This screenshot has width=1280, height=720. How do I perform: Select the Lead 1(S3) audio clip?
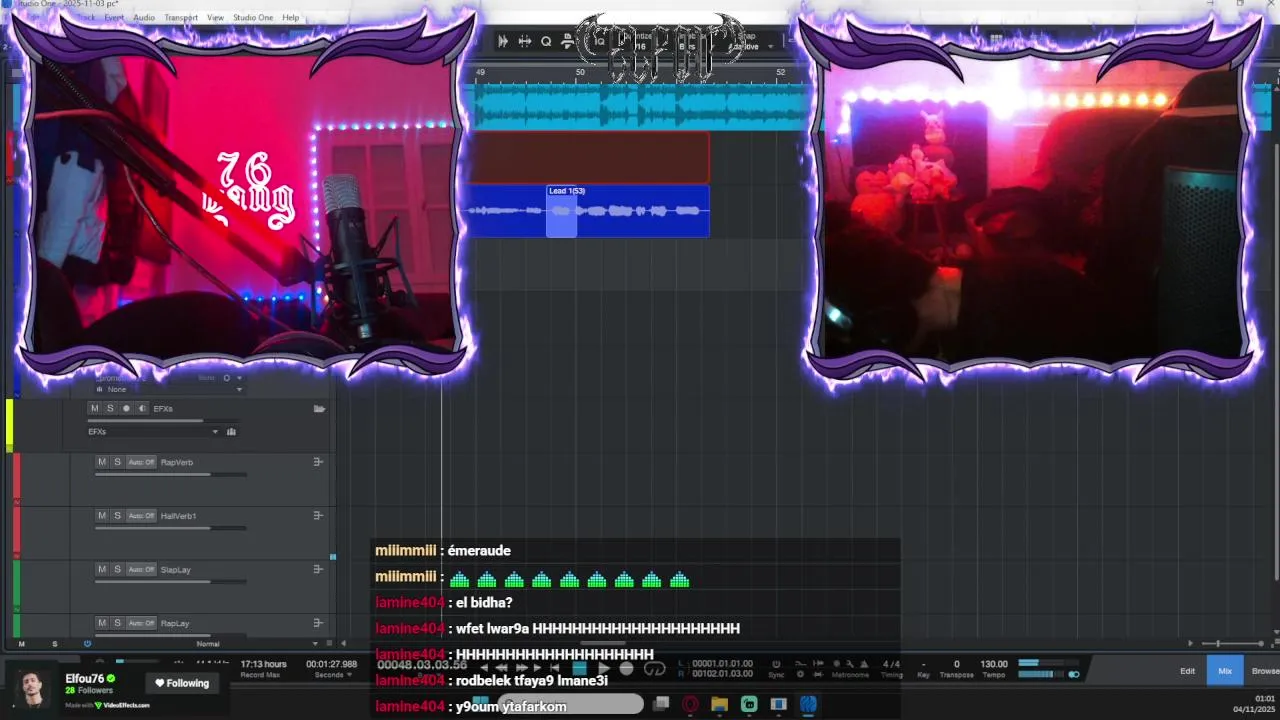point(628,211)
